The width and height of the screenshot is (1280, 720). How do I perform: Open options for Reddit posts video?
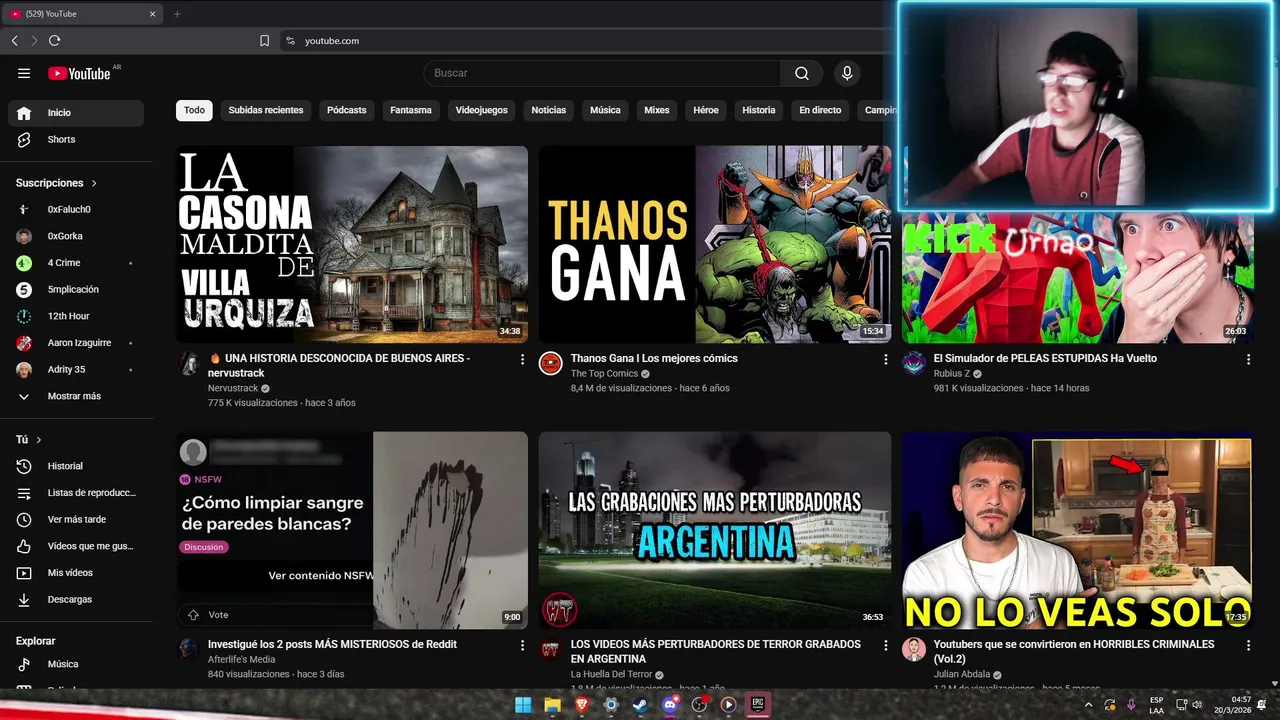522,645
